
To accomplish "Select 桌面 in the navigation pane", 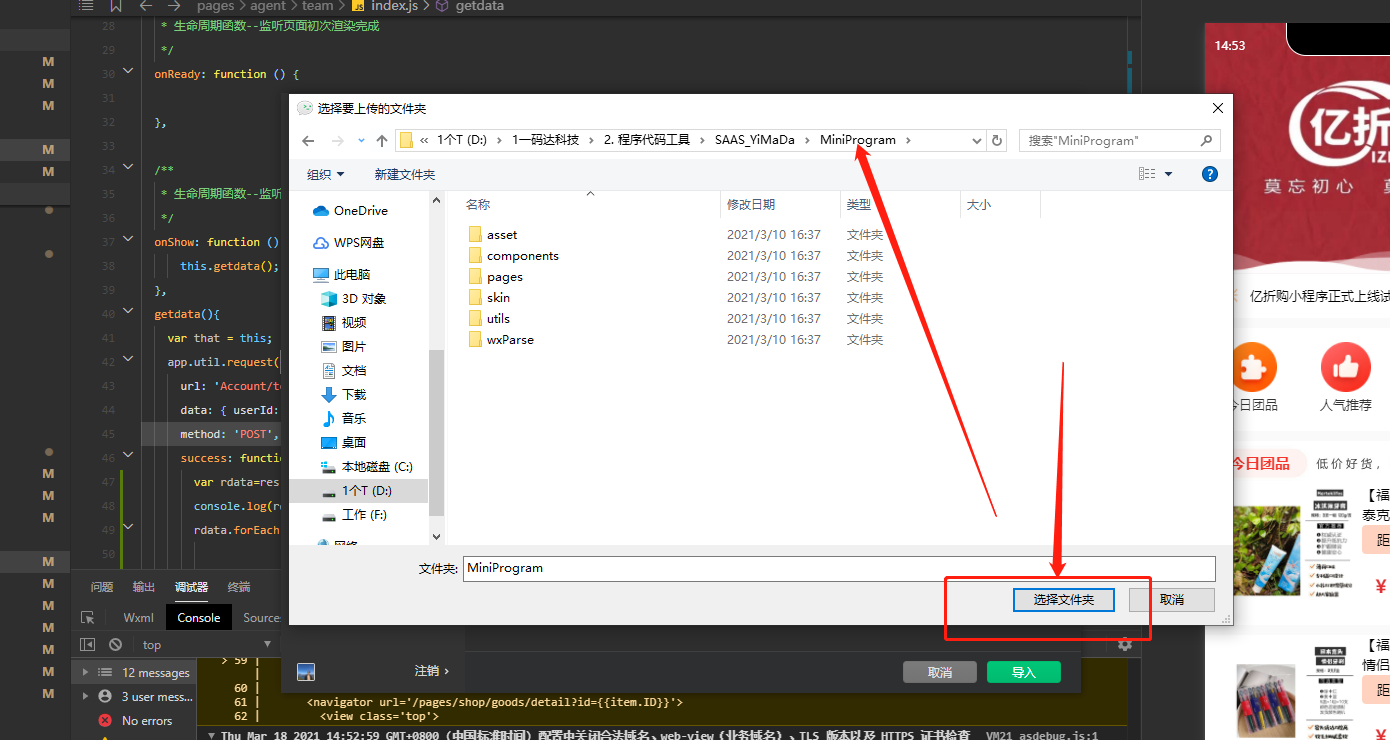I will click(353, 442).
